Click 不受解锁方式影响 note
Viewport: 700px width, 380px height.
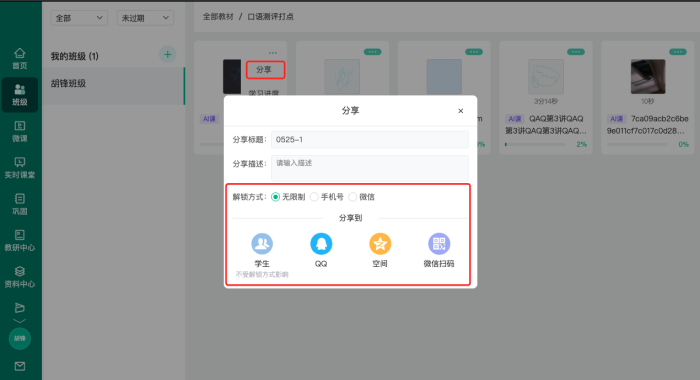pos(262,274)
